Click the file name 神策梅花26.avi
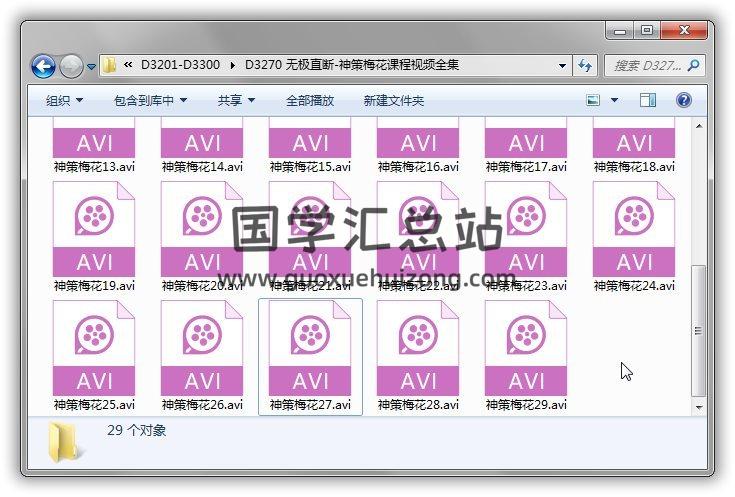The image size is (735, 497). click(202, 405)
